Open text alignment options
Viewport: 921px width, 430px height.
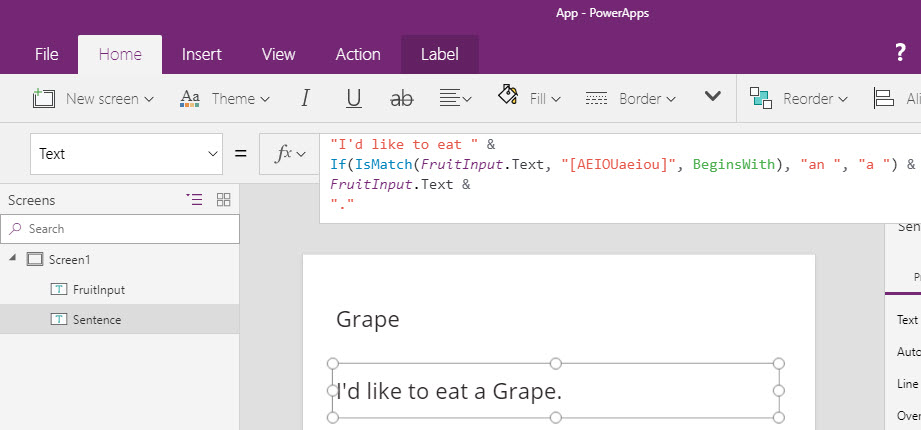click(455, 98)
